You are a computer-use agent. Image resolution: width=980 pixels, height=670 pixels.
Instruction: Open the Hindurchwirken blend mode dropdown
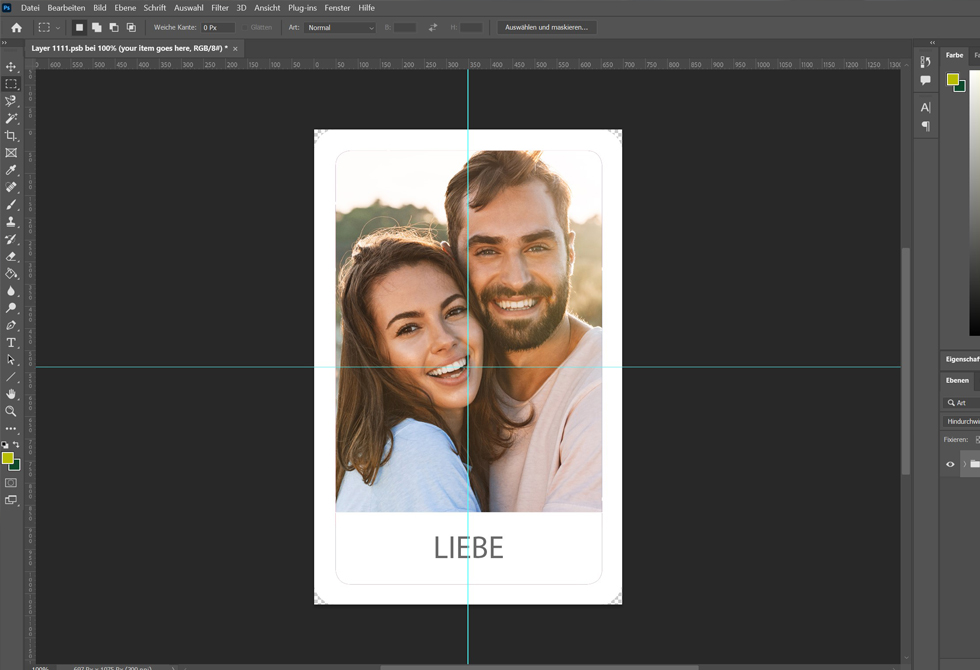pos(961,421)
